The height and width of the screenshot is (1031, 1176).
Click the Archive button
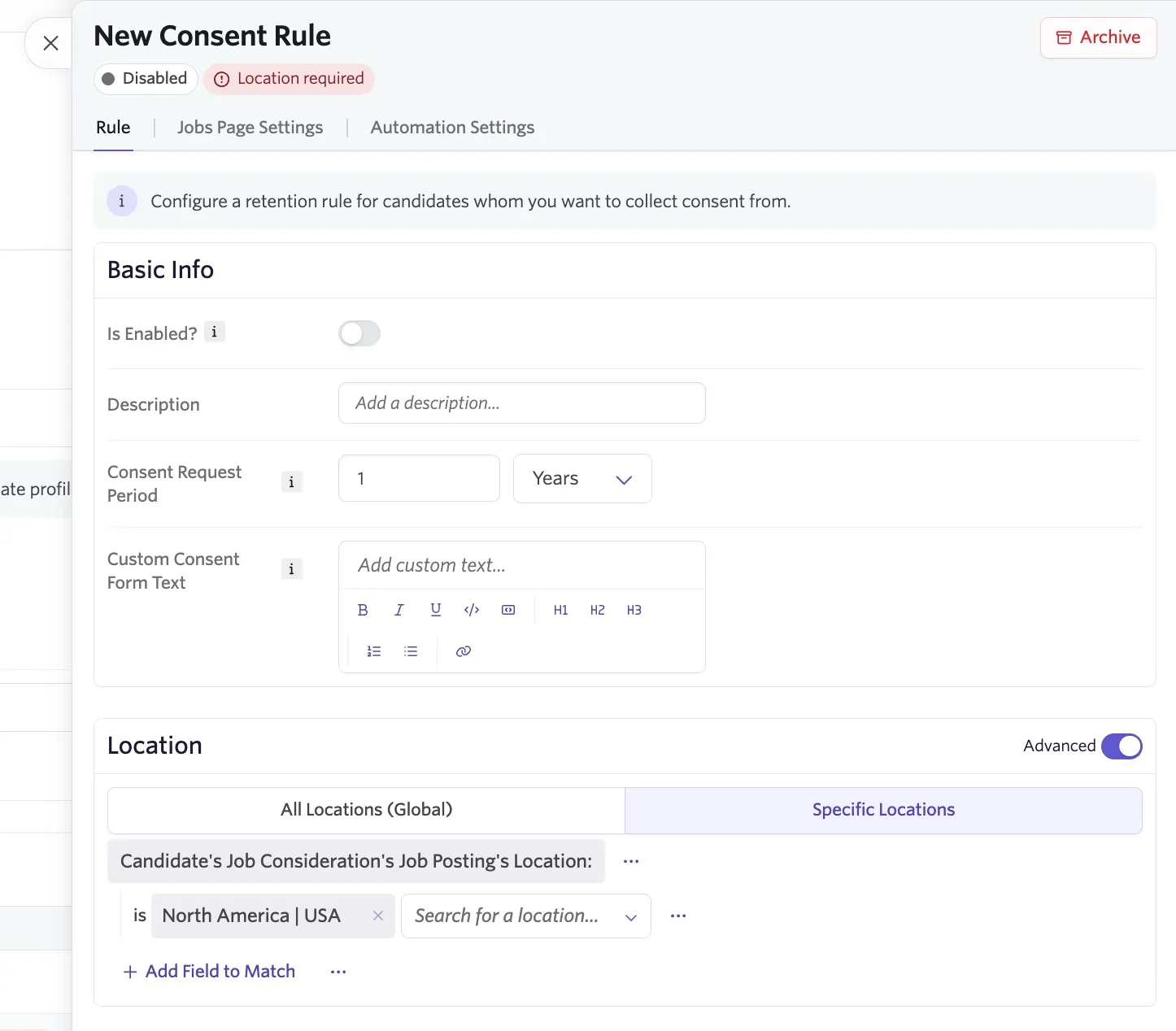tap(1098, 37)
